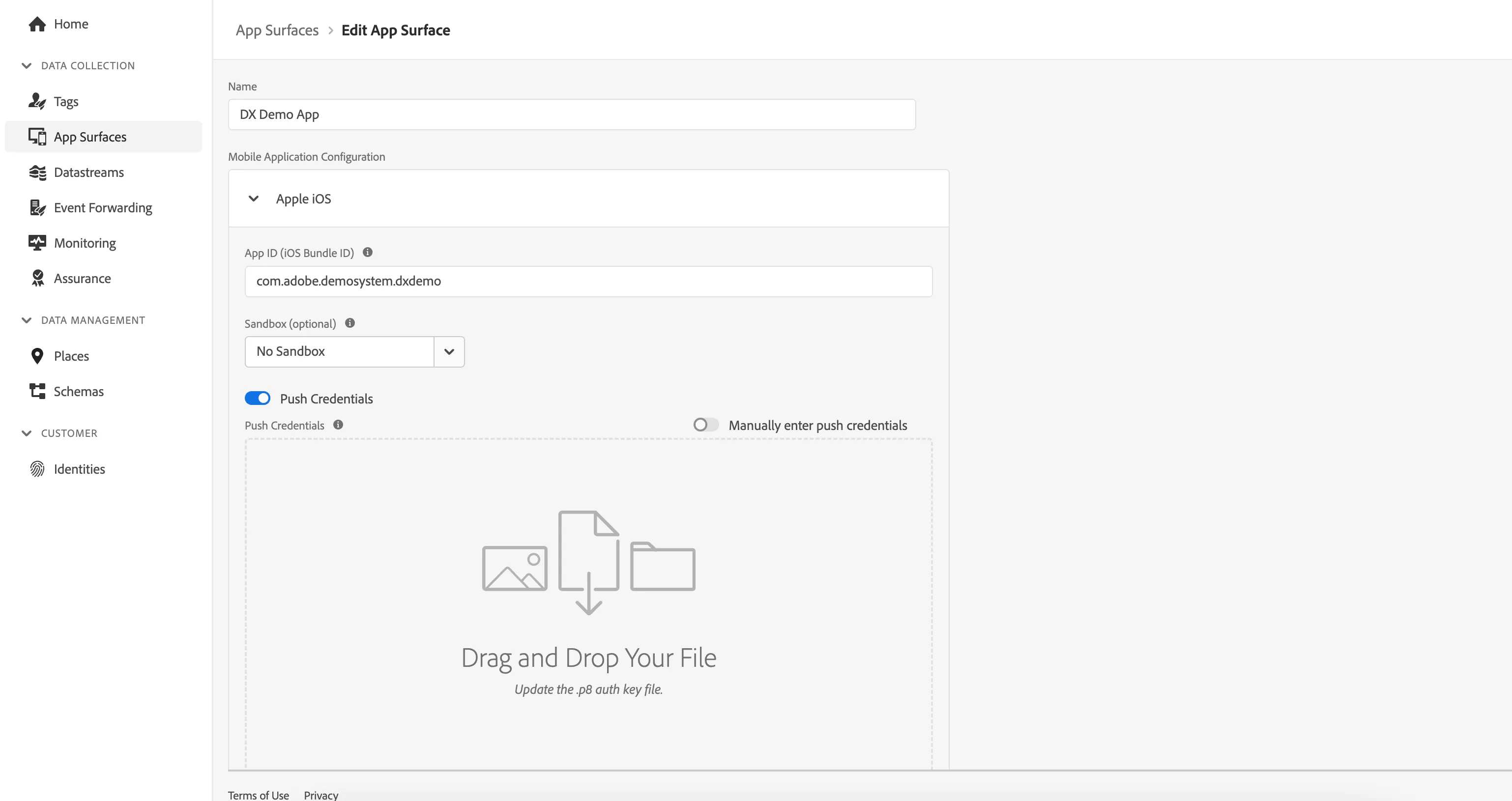This screenshot has height=801, width=1512.
Task: Click the Places location pin icon
Action: point(37,356)
